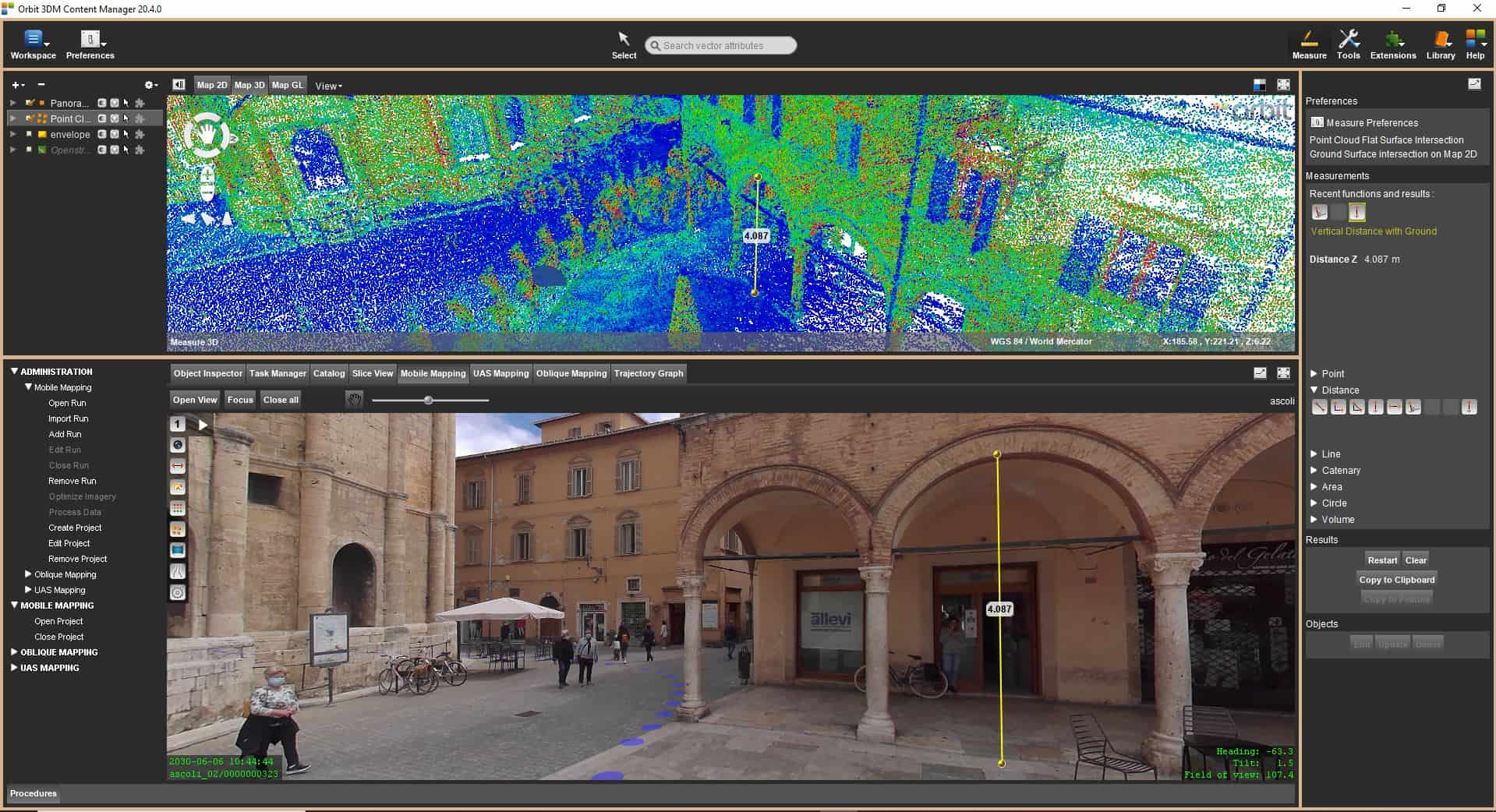This screenshot has width=1496, height=812.
Task: Click the Copy to Clipboard button
Action: 1396,580
